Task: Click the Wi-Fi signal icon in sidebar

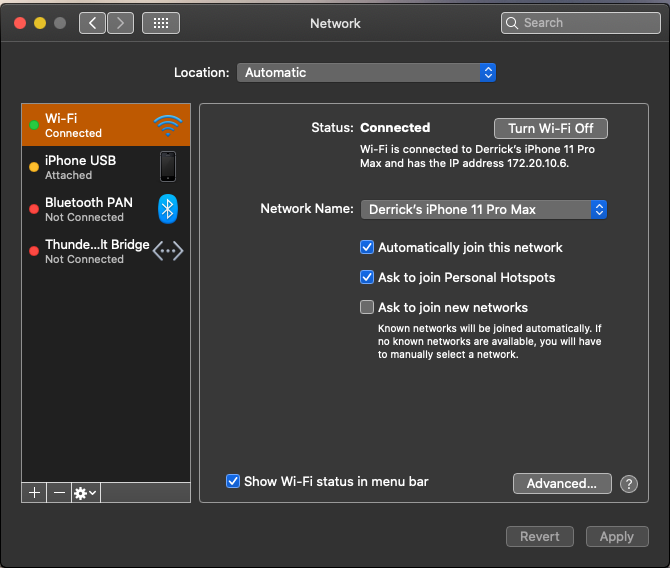Action: coord(168,125)
